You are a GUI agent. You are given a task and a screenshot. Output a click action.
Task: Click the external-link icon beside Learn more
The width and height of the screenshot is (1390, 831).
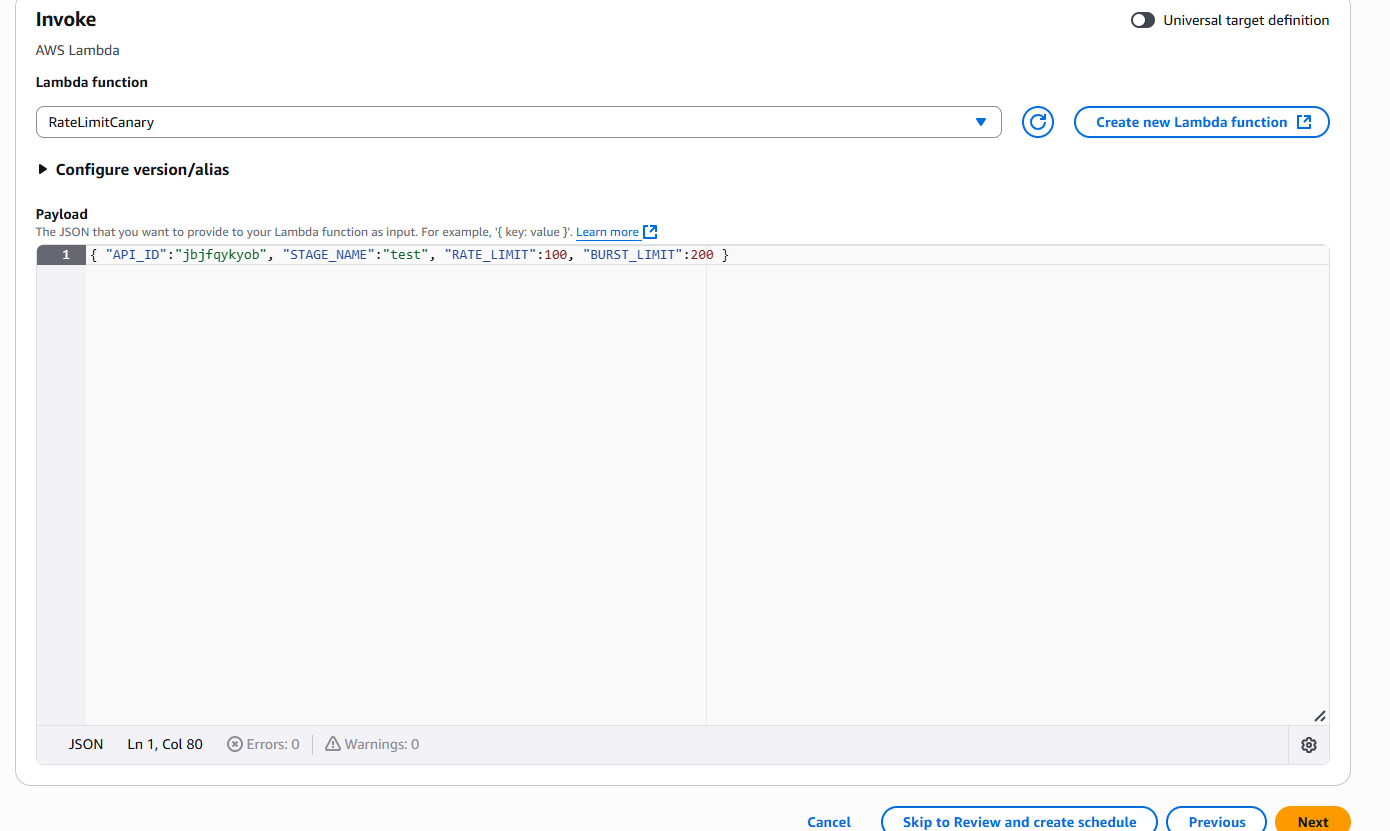coord(650,232)
